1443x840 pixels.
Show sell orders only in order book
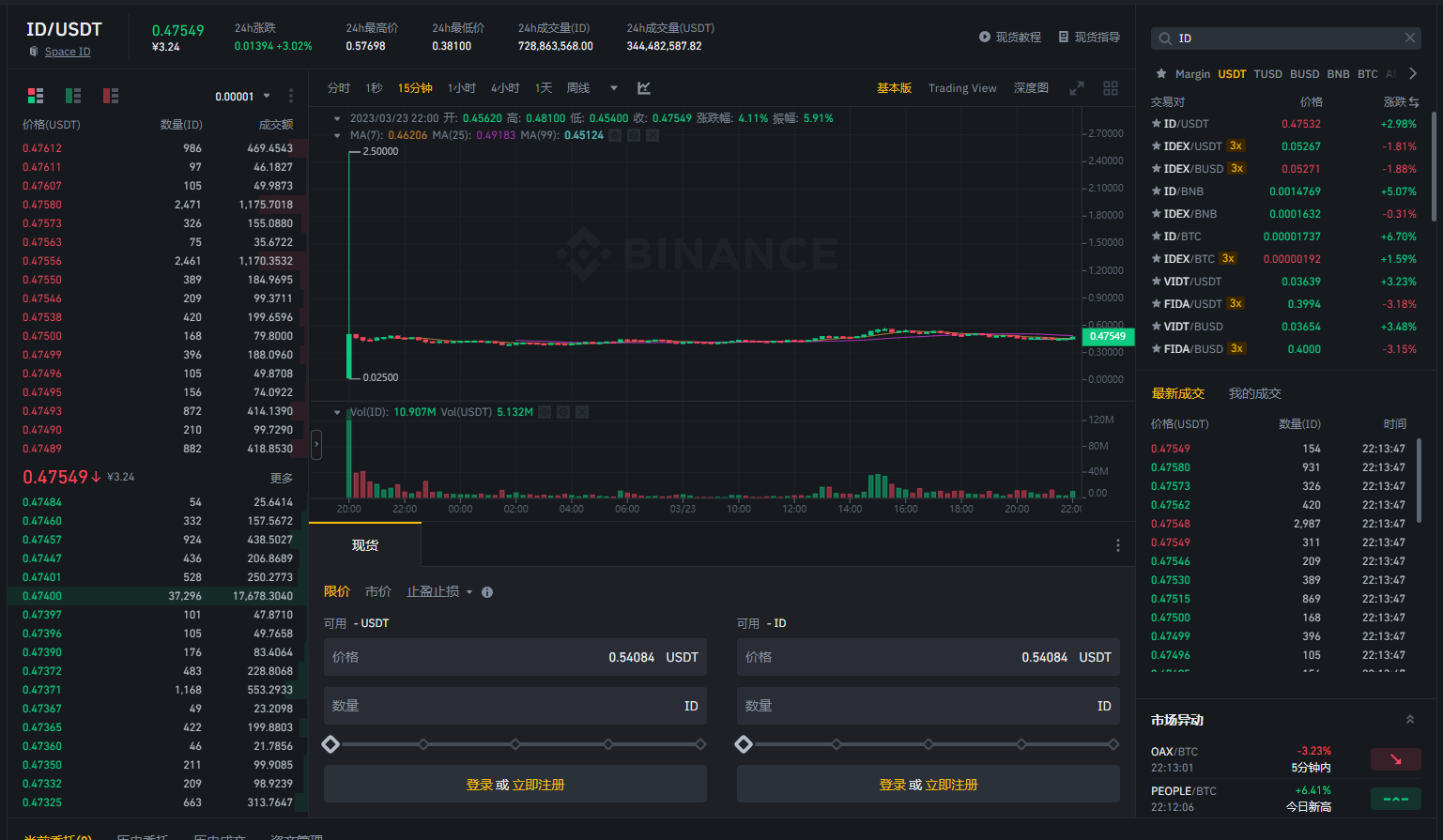(111, 96)
